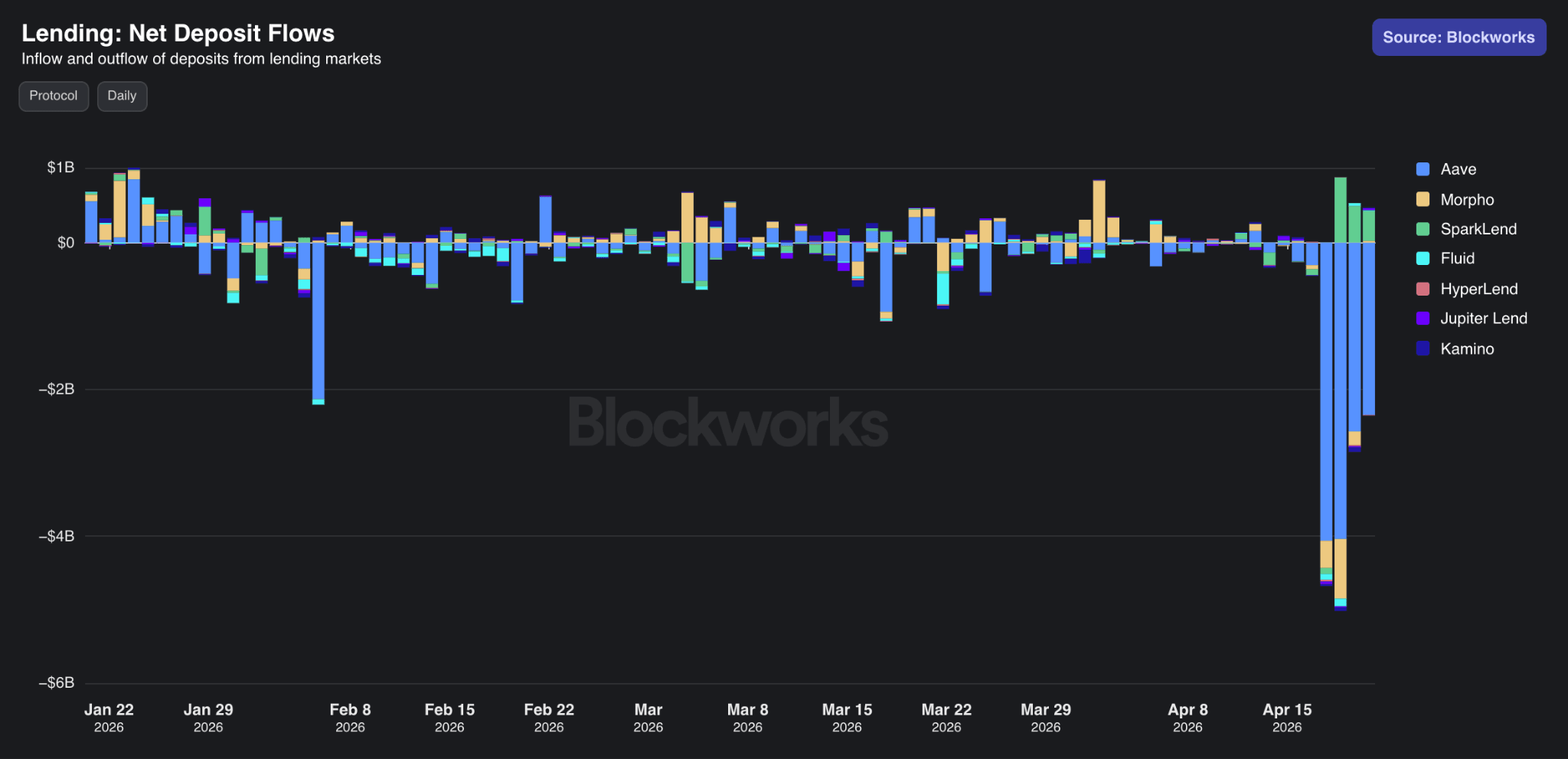Click the SparkLend green legend square
Screen dimensions: 1568x759
pyautogui.click(x=1423, y=229)
